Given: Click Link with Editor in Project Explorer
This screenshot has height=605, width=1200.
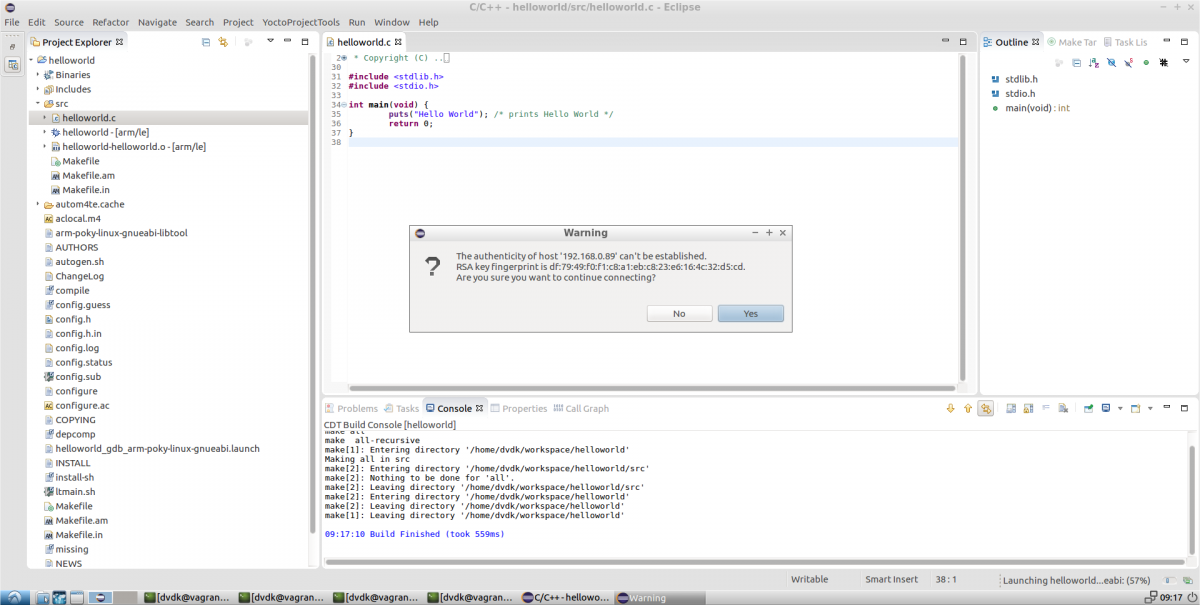Looking at the screenshot, I should pos(223,42).
